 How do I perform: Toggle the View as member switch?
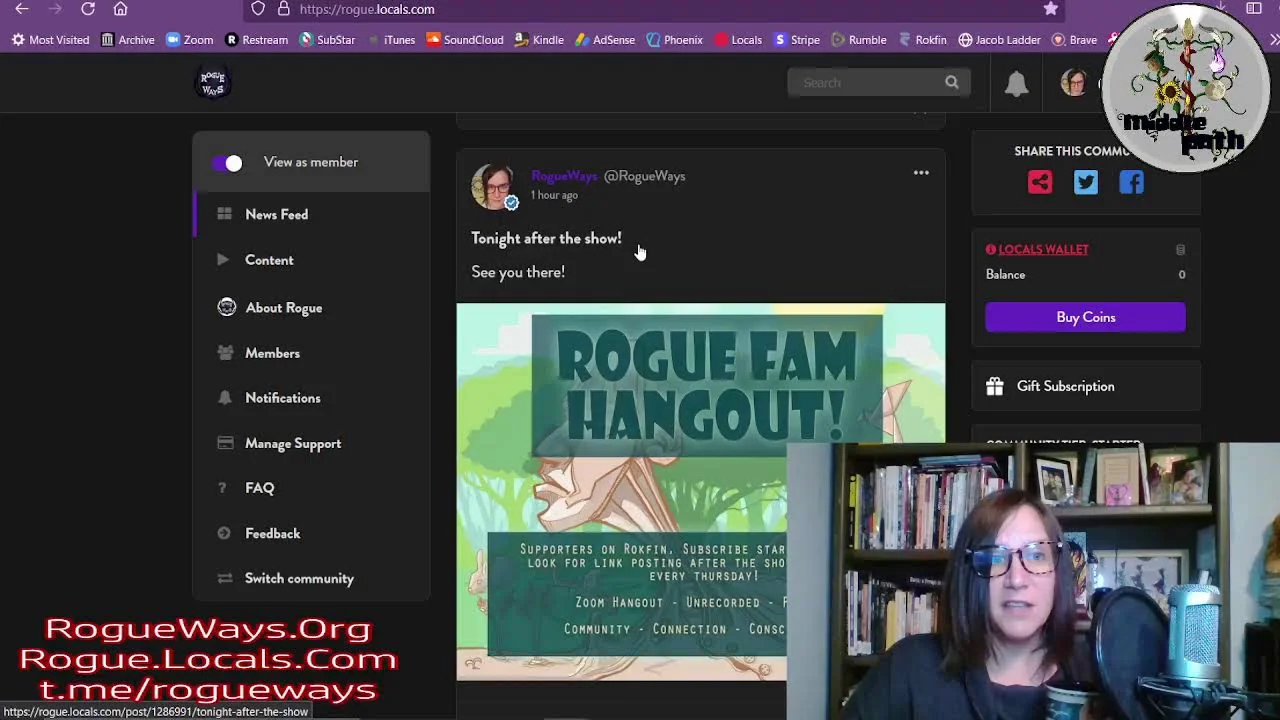click(227, 163)
